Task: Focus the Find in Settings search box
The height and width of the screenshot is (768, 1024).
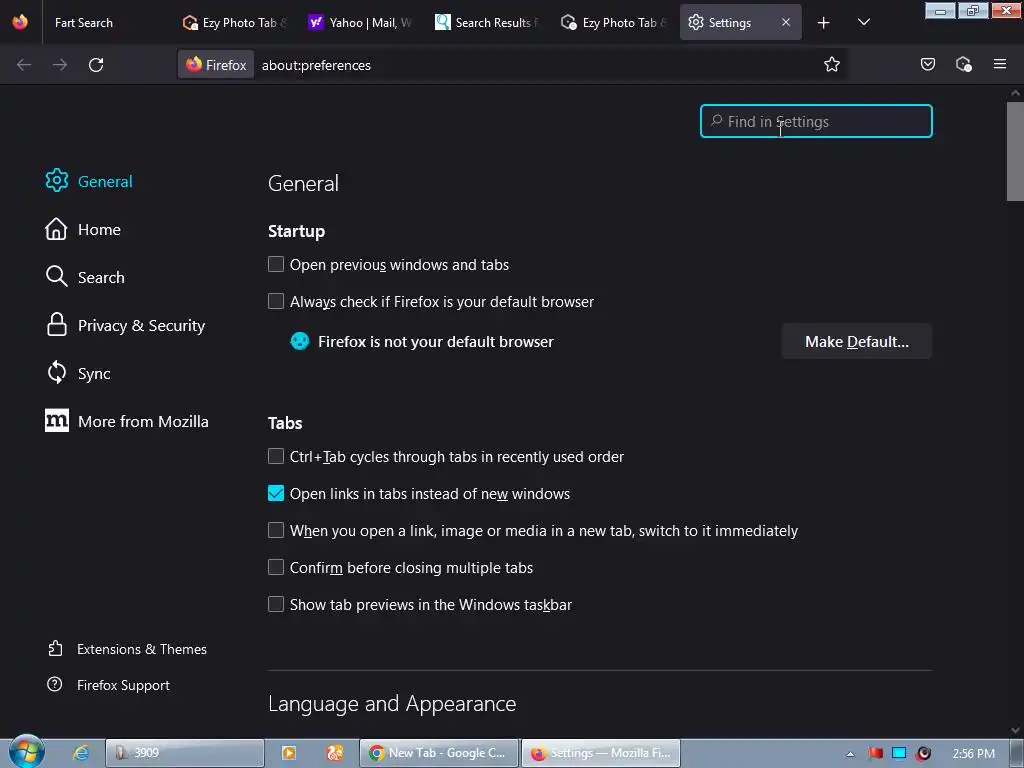Action: click(x=816, y=121)
